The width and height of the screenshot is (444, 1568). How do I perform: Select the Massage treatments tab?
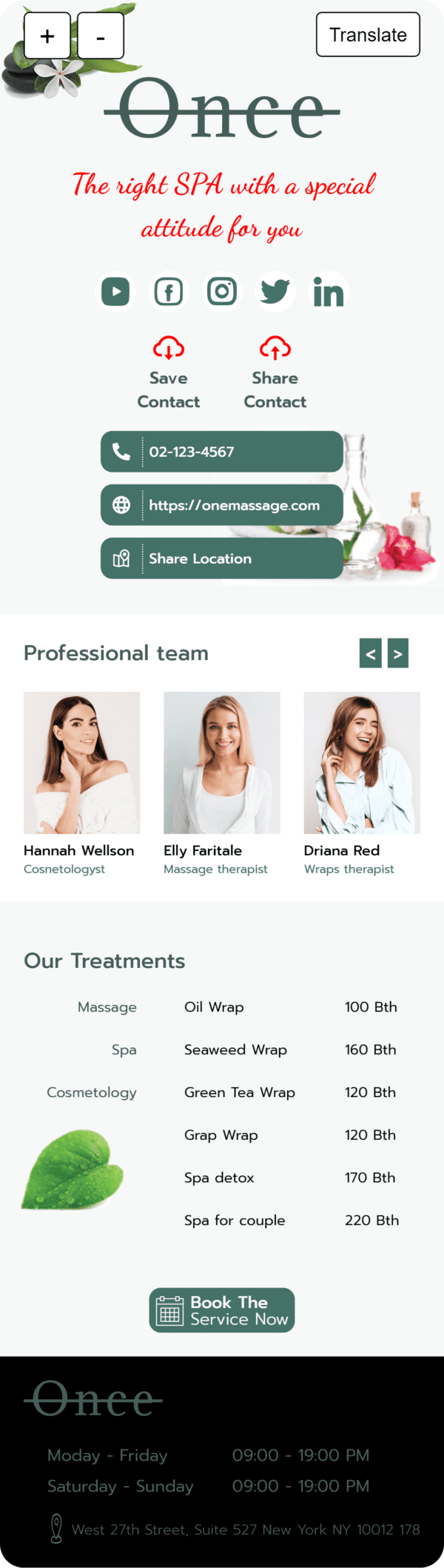(x=107, y=1007)
